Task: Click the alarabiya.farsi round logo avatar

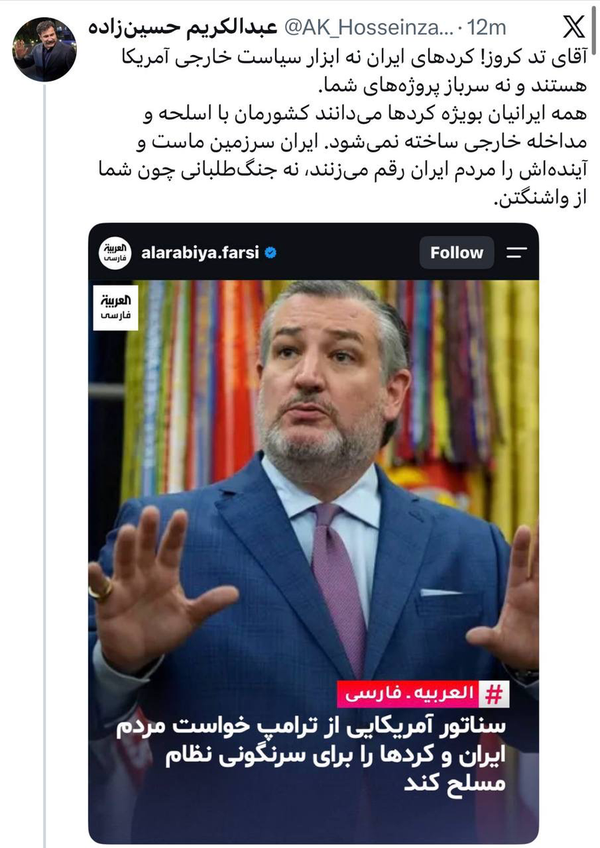Action: [115, 253]
